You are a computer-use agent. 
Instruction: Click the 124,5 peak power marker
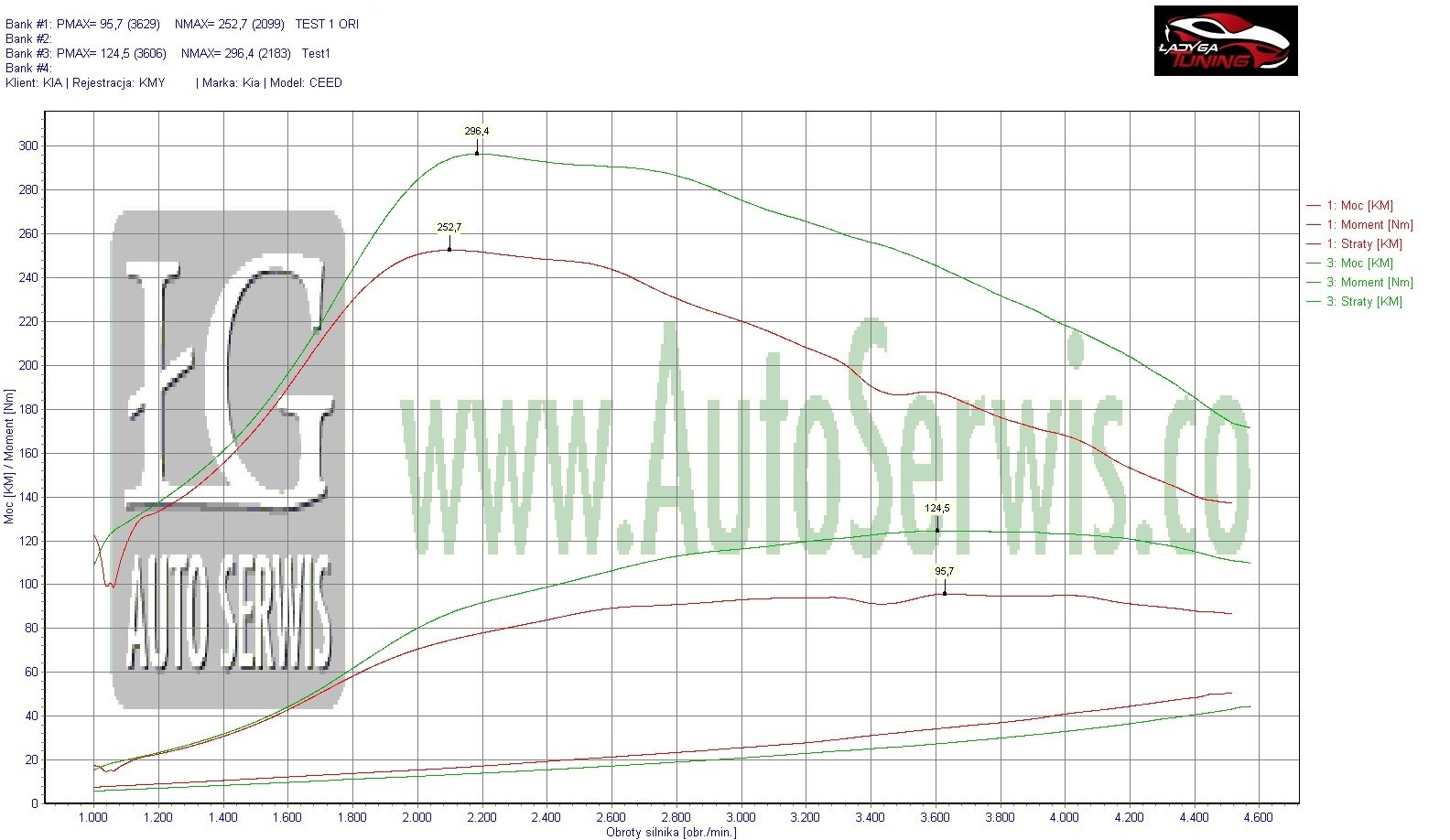click(936, 509)
